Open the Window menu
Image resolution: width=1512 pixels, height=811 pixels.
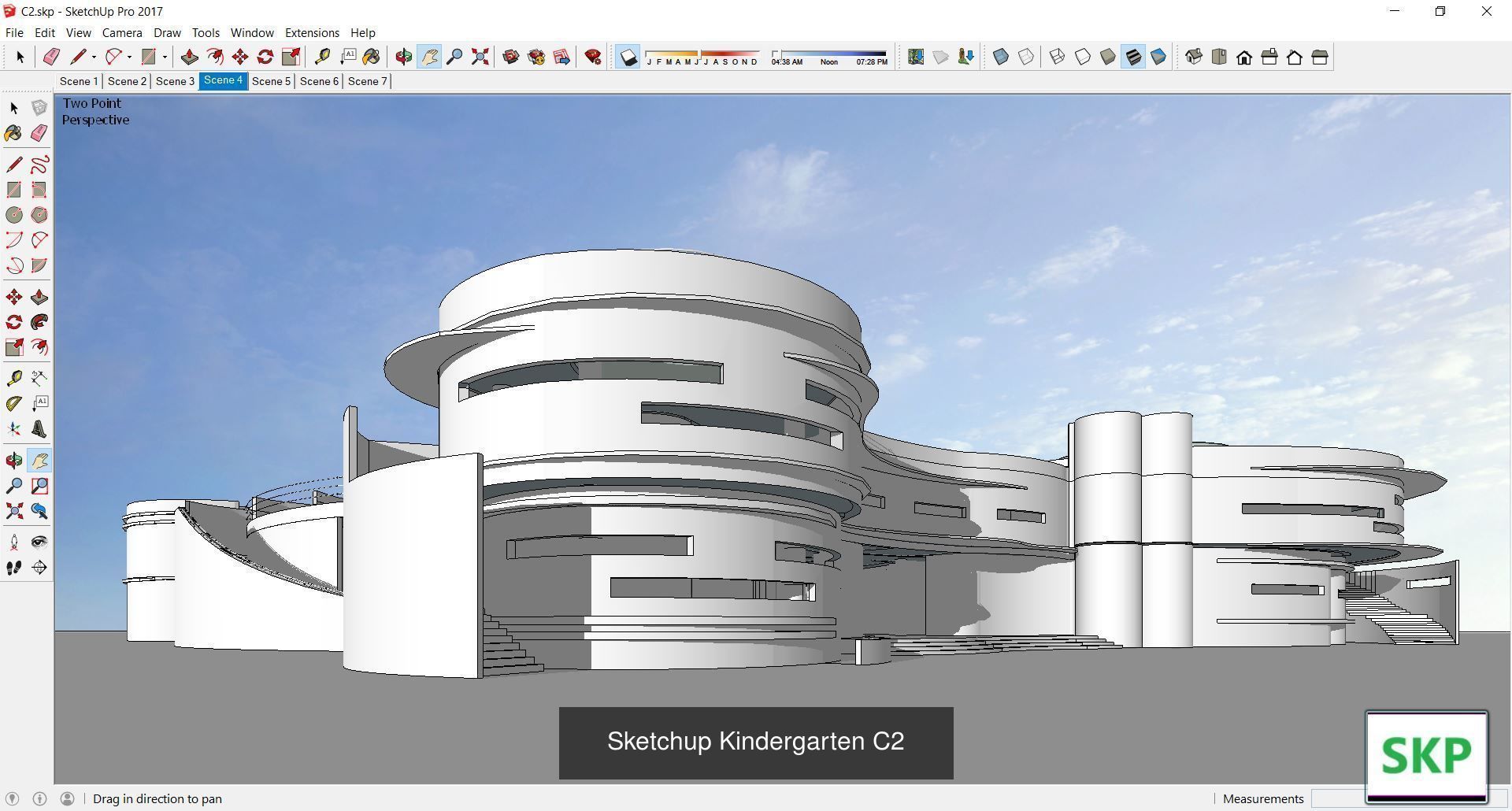click(252, 32)
